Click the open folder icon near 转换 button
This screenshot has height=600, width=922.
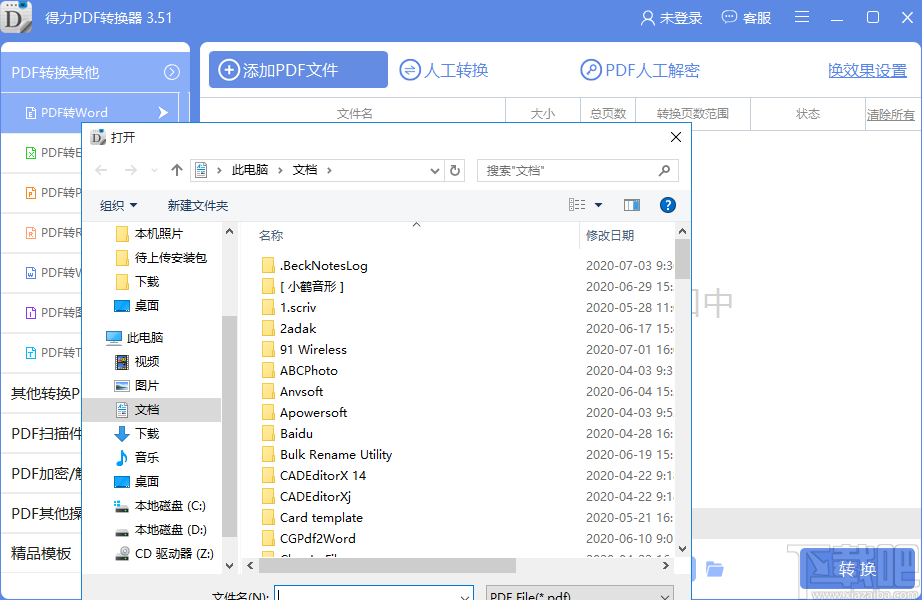[714, 568]
